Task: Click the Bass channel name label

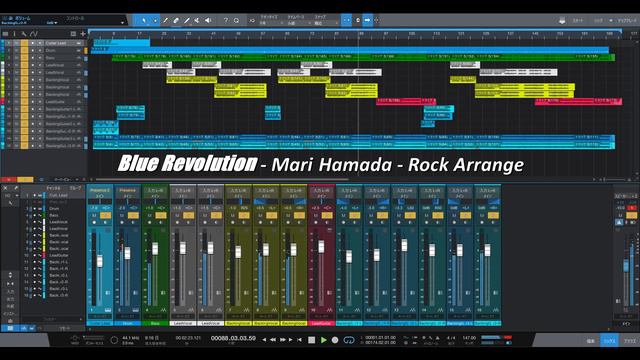Action: (155, 323)
